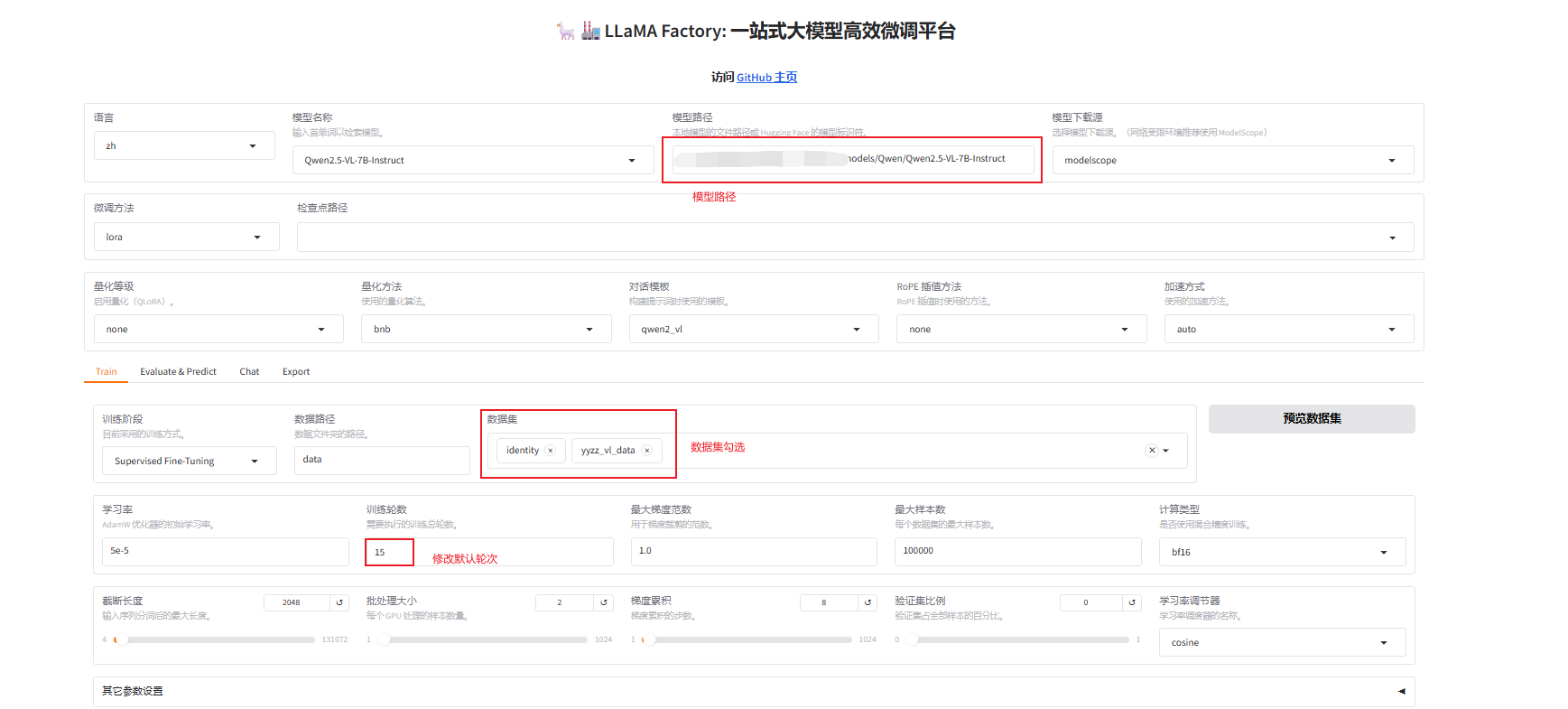The height and width of the screenshot is (709, 1568).
Task: Open the 模型下载源 modelscope dropdown
Action: pyautogui.click(x=1233, y=160)
